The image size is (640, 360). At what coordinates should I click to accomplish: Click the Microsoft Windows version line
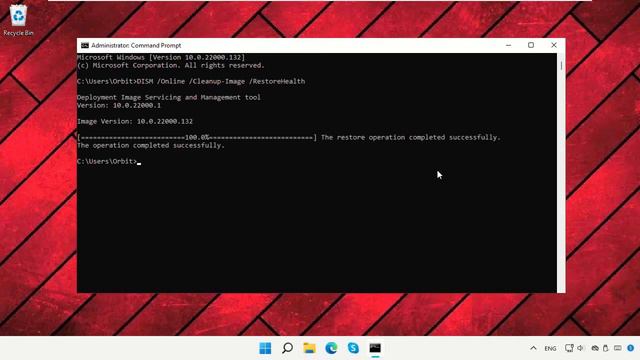point(161,57)
